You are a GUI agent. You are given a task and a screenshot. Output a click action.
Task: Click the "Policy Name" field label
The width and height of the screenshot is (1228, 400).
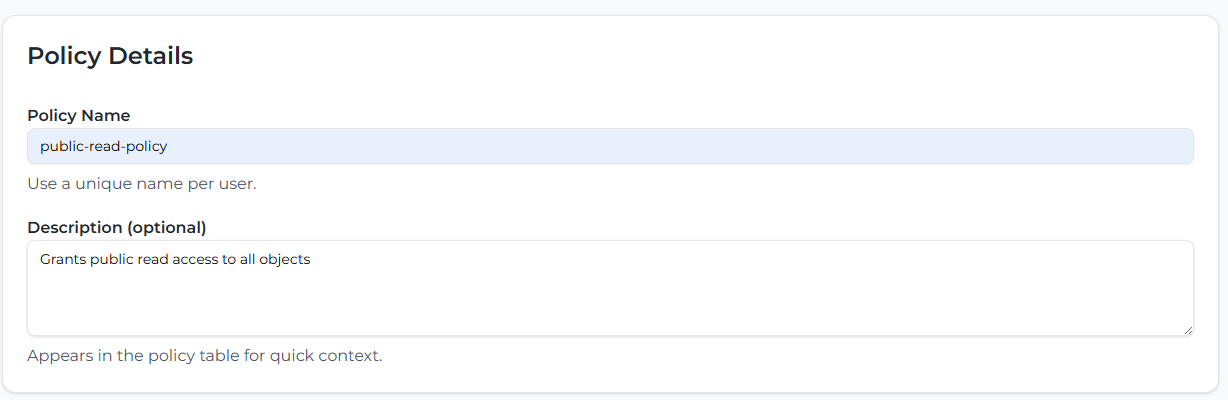[78, 115]
